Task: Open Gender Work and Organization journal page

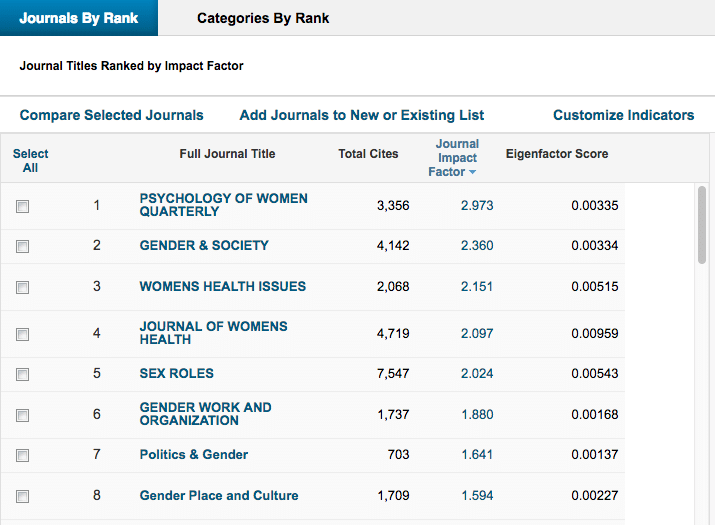Action: point(205,414)
